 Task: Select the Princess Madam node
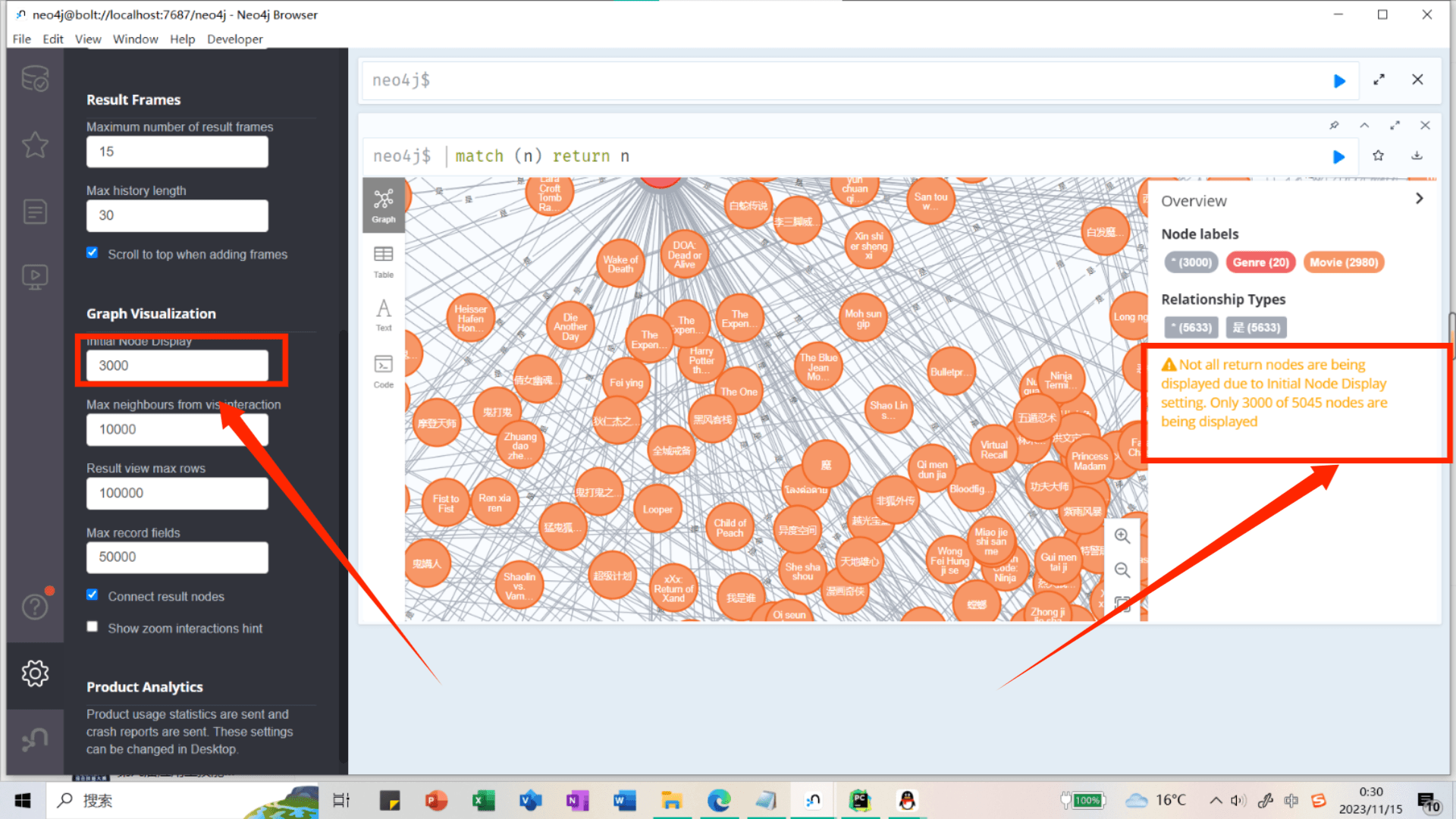[x=1090, y=460]
